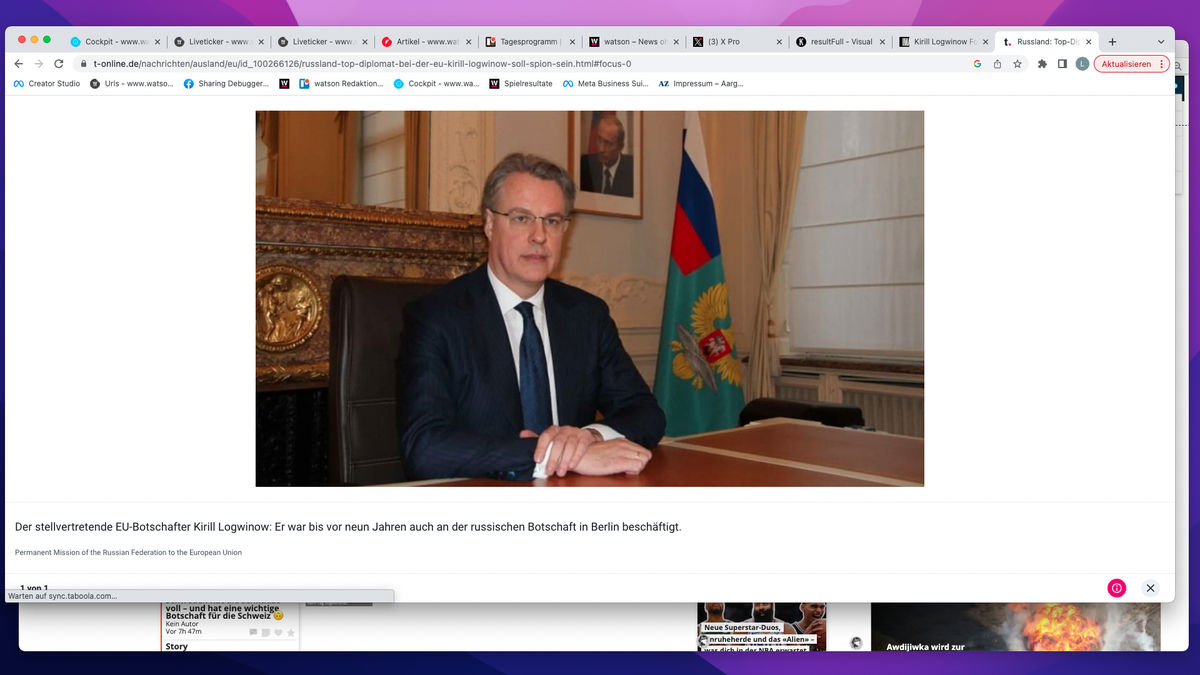Open the Urls - www.watso... bookmark
The width and height of the screenshot is (1200, 675).
[x=132, y=84]
